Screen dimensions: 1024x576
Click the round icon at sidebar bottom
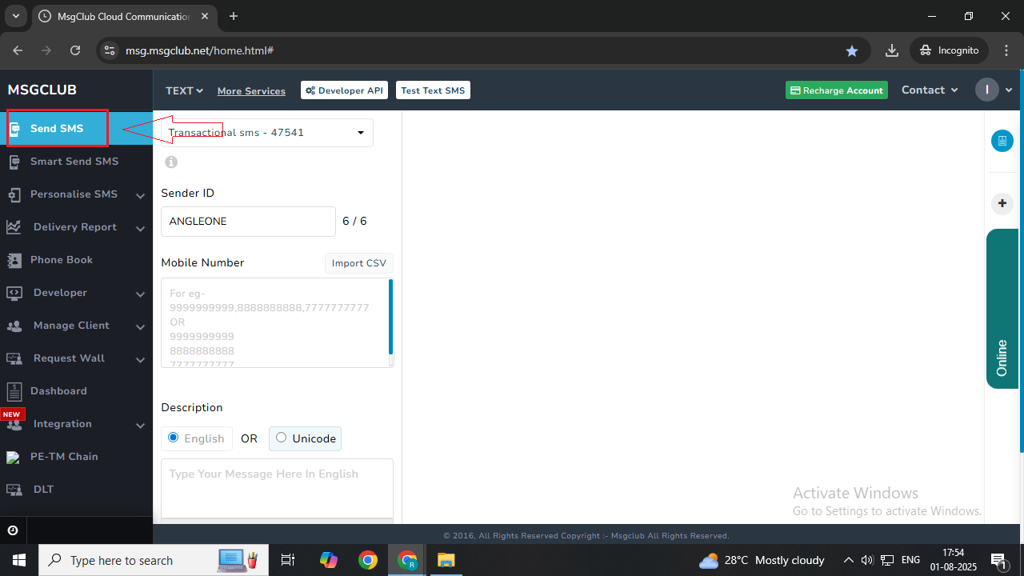coord(12,530)
